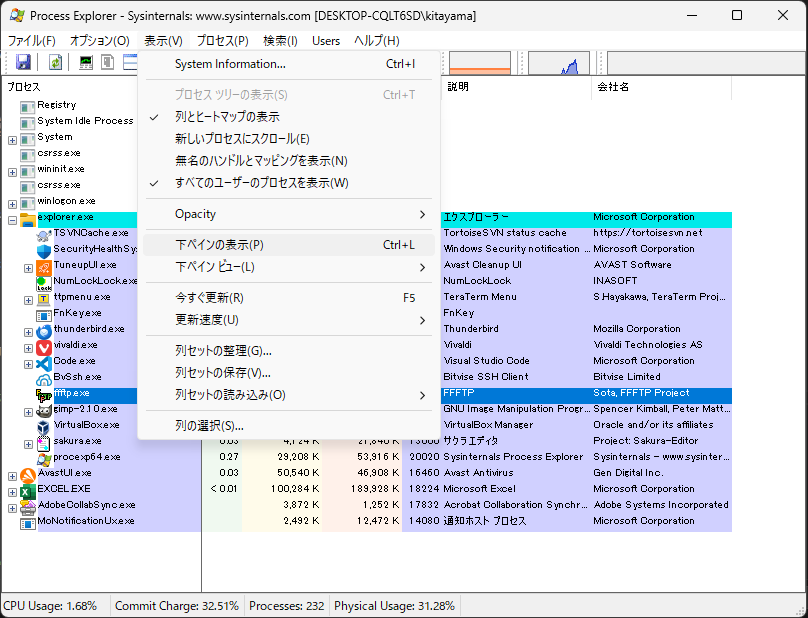Viewport: 808px width, 618px height.
Task: Open the Users menu
Action: (x=326, y=41)
